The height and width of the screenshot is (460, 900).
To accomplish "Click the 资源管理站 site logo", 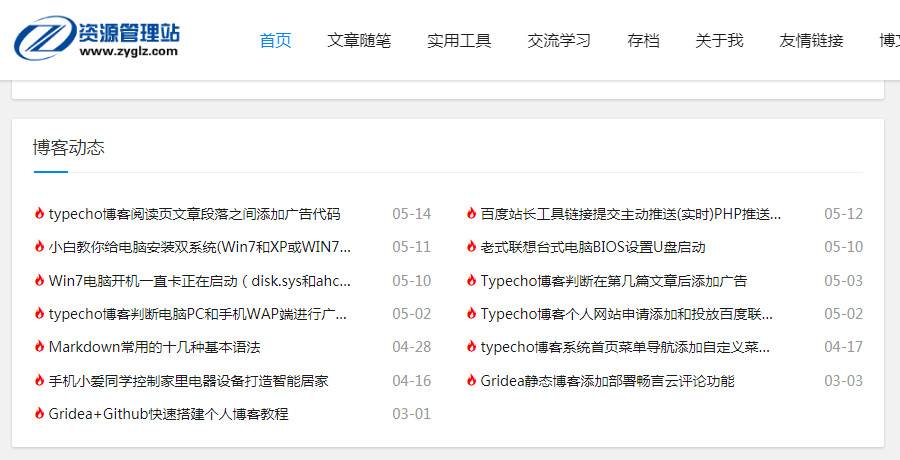I will [x=96, y=38].
